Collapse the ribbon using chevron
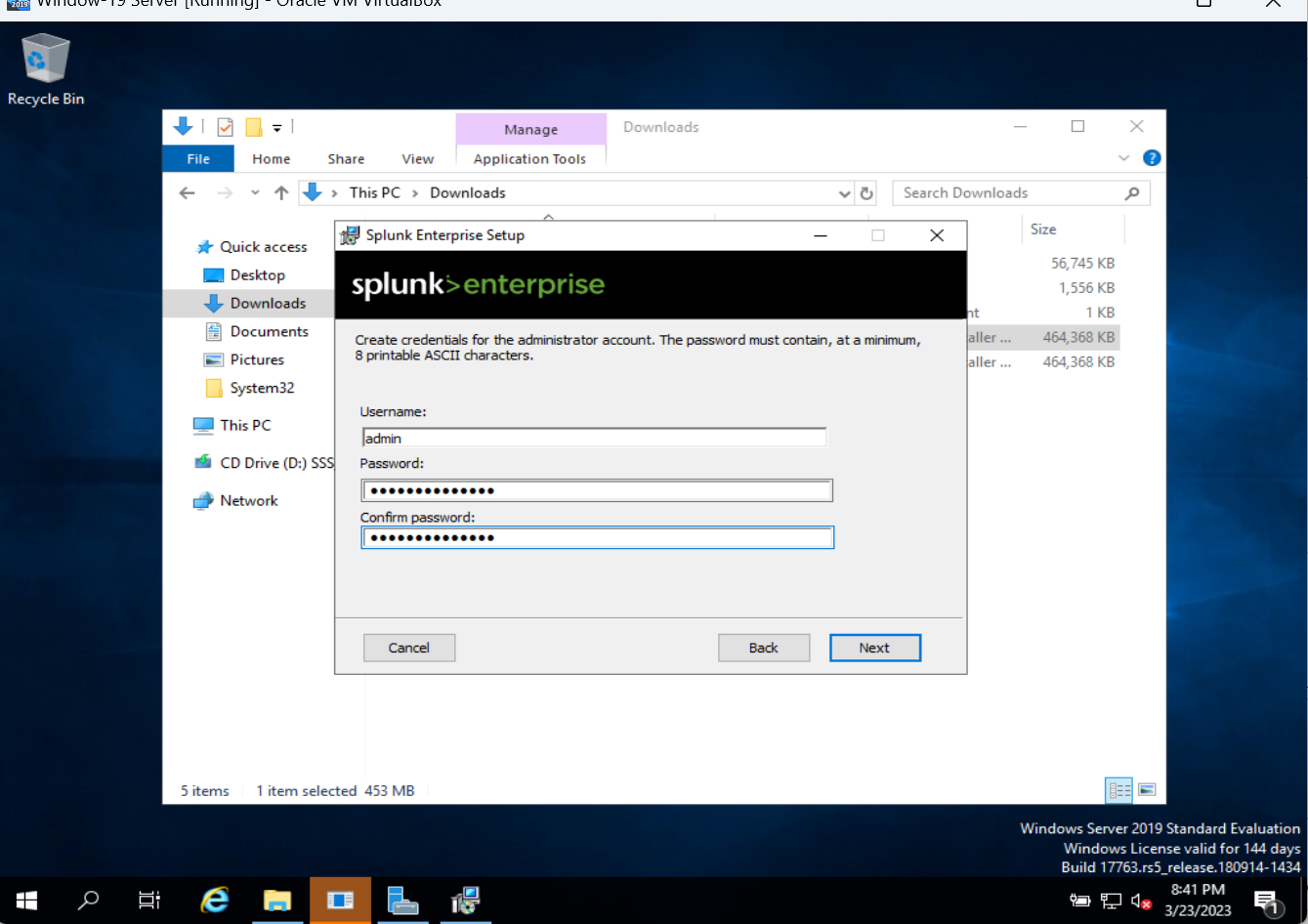Viewport: 1308px width, 924px height. point(1123,158)
